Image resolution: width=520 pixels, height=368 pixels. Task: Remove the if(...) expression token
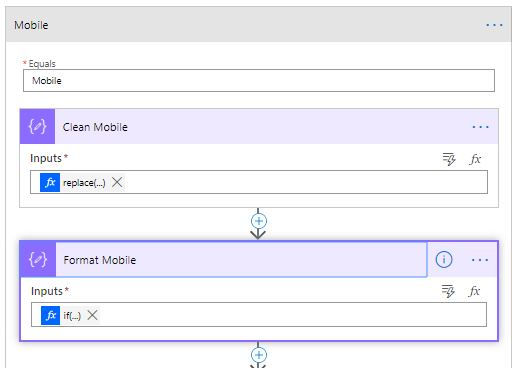[92, 315]
